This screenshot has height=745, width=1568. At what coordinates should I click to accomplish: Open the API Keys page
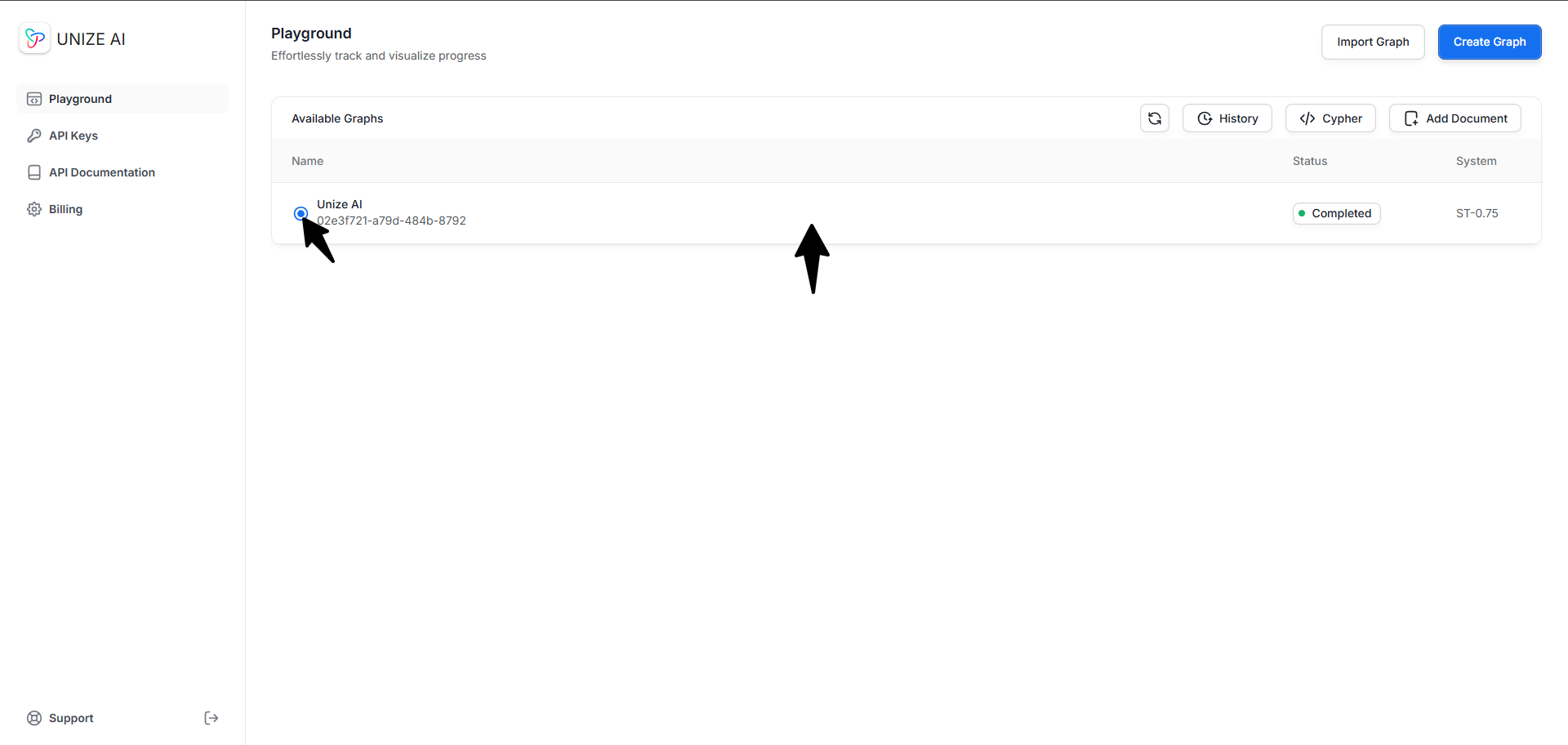[x=122, y=136]
